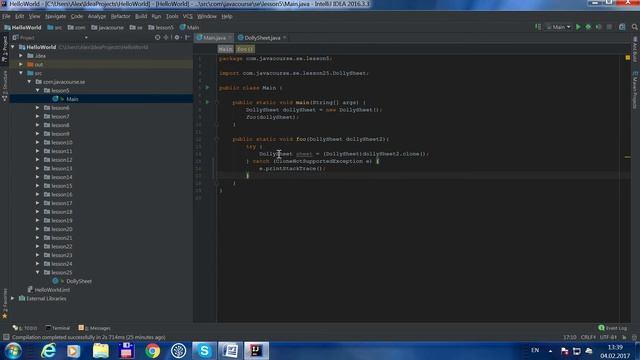Open Favorites side tool window with star

pos(4,304)
